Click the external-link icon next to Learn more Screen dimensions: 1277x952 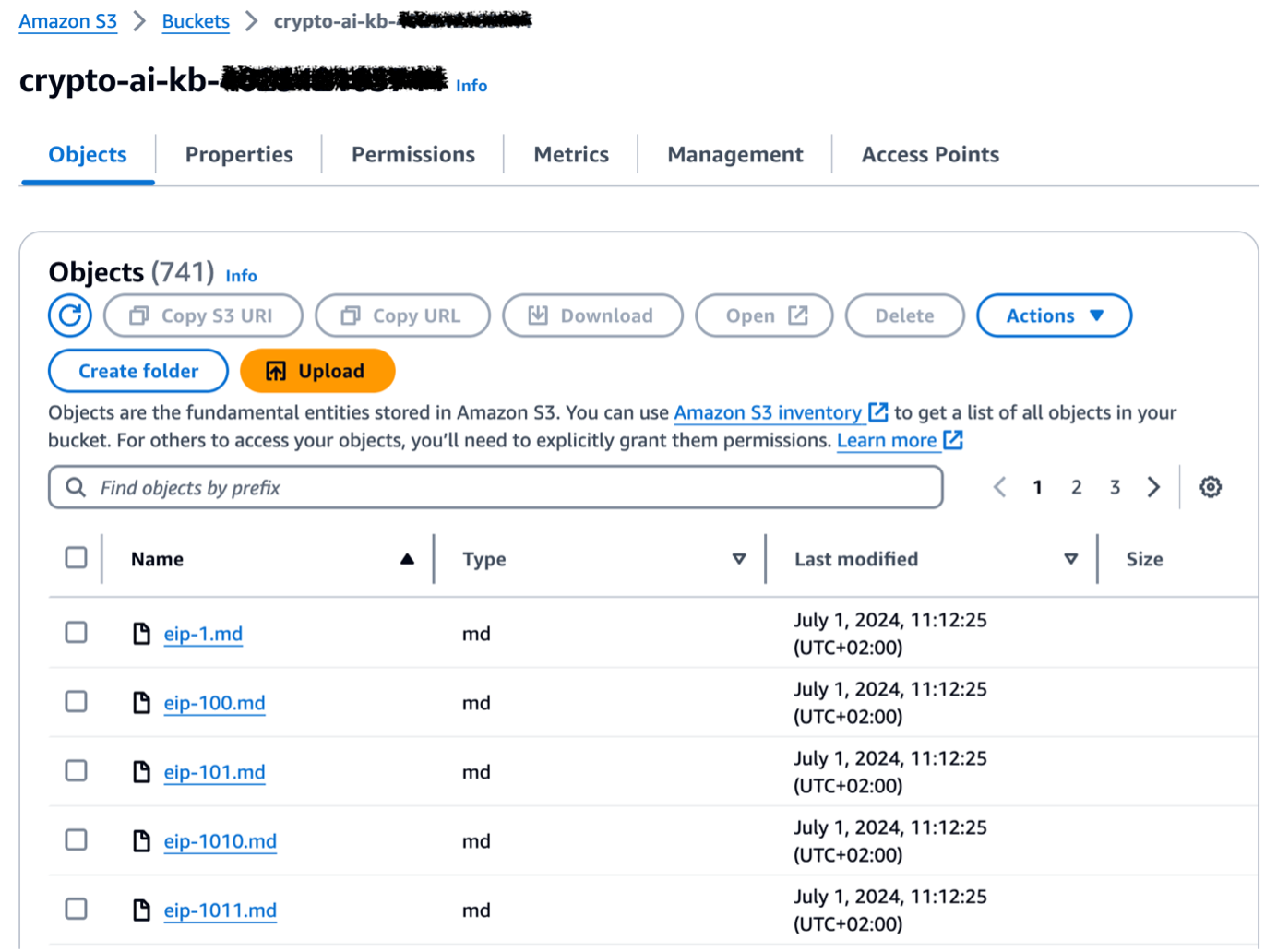[x=954, y=441]
